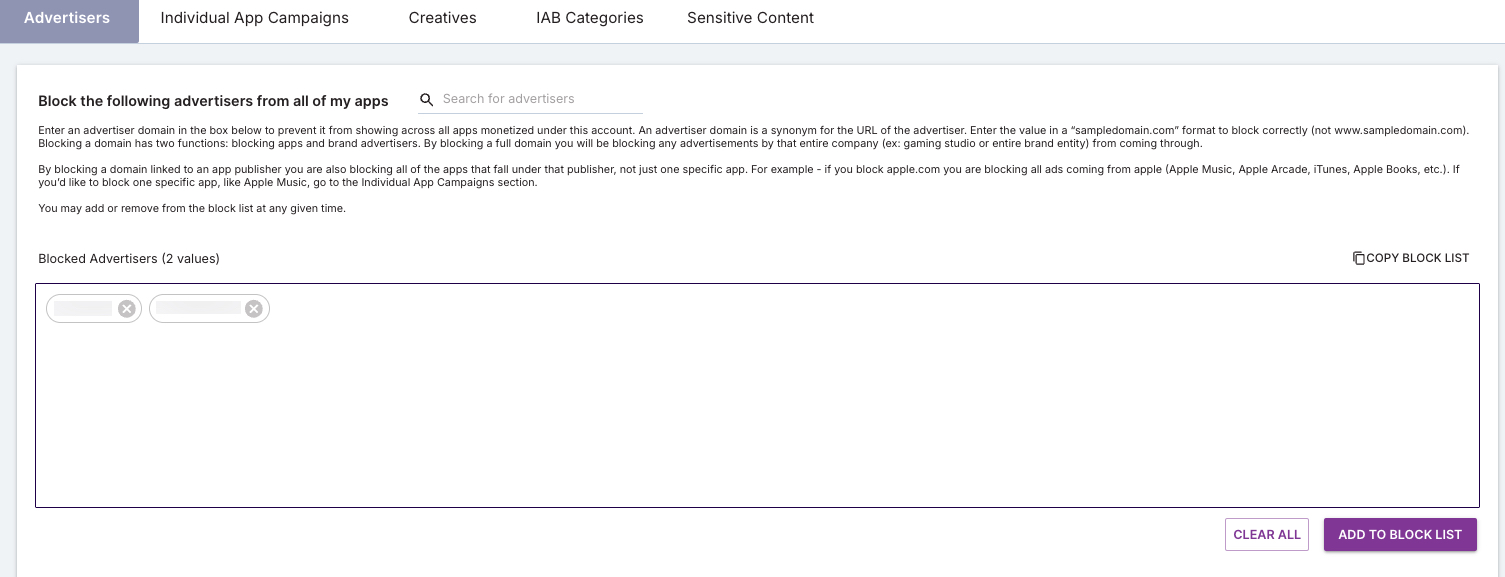Click the copy icon beside Copy Block List
The image size is (1505, 577).
click(x=1358, y=258)
